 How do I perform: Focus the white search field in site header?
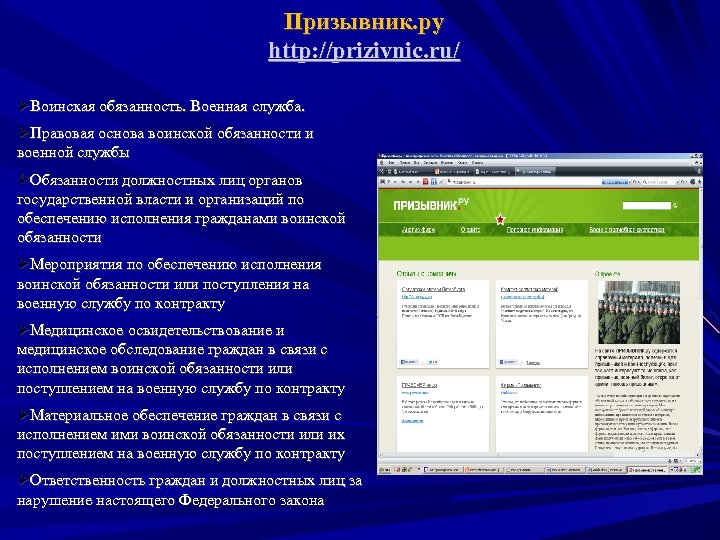[x=647, y=206]
